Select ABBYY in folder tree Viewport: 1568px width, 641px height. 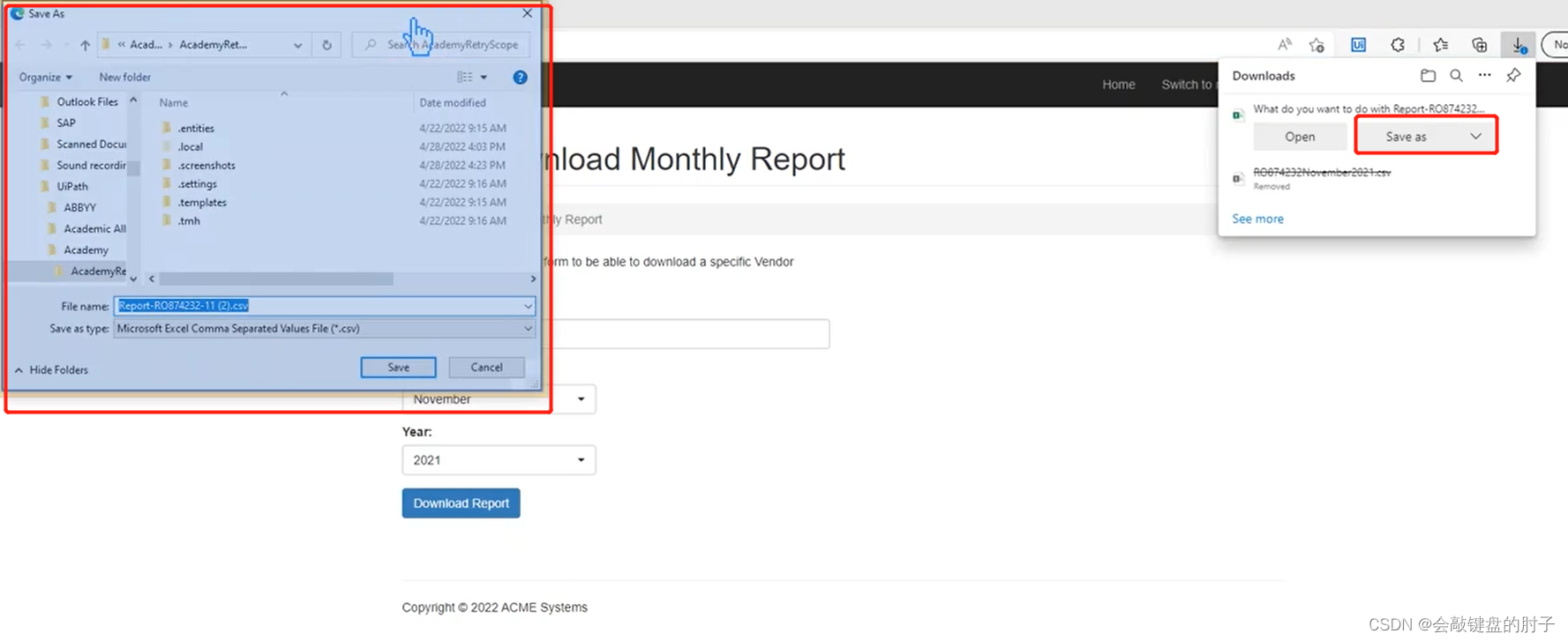(79, 208)
